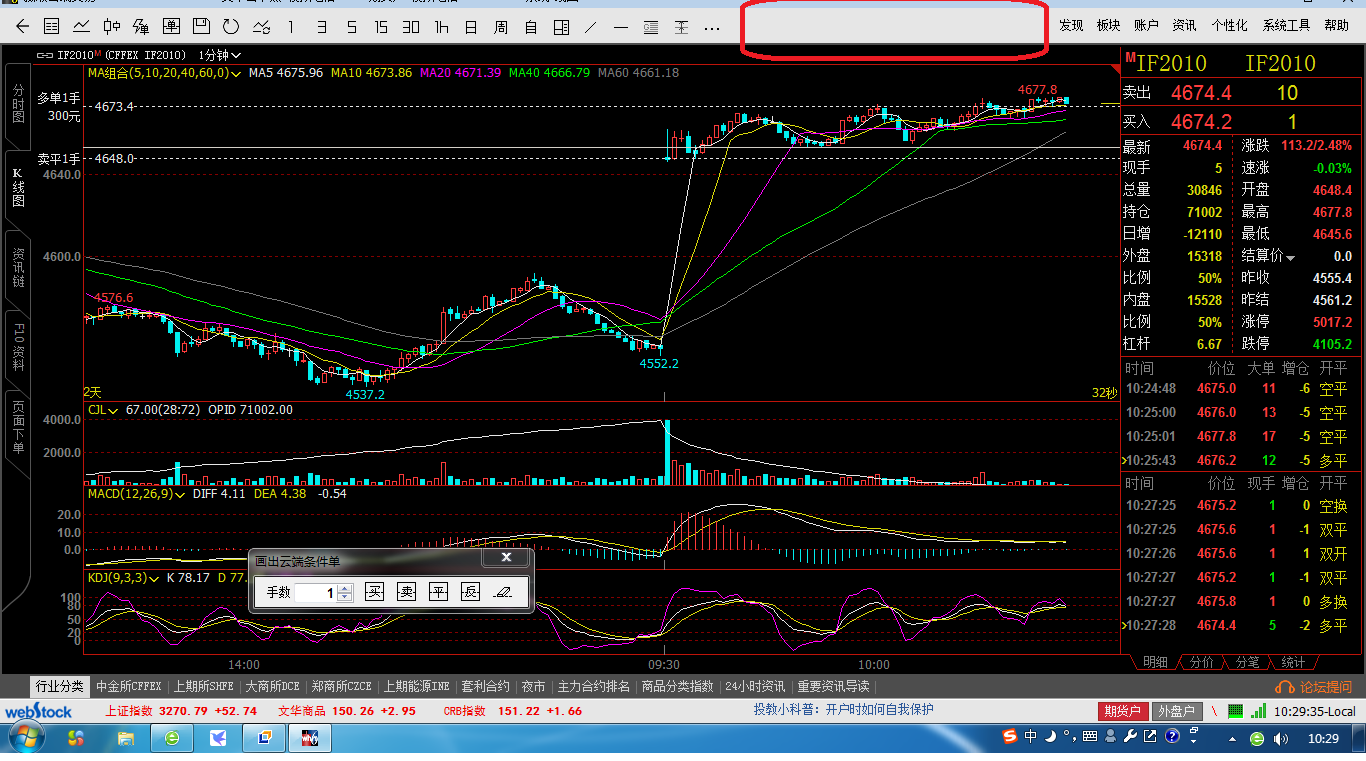This screenshot has width=1366, height=761.
Task: Click the 买 buy icon in the order dialog
Action: (x=374, y=592)
